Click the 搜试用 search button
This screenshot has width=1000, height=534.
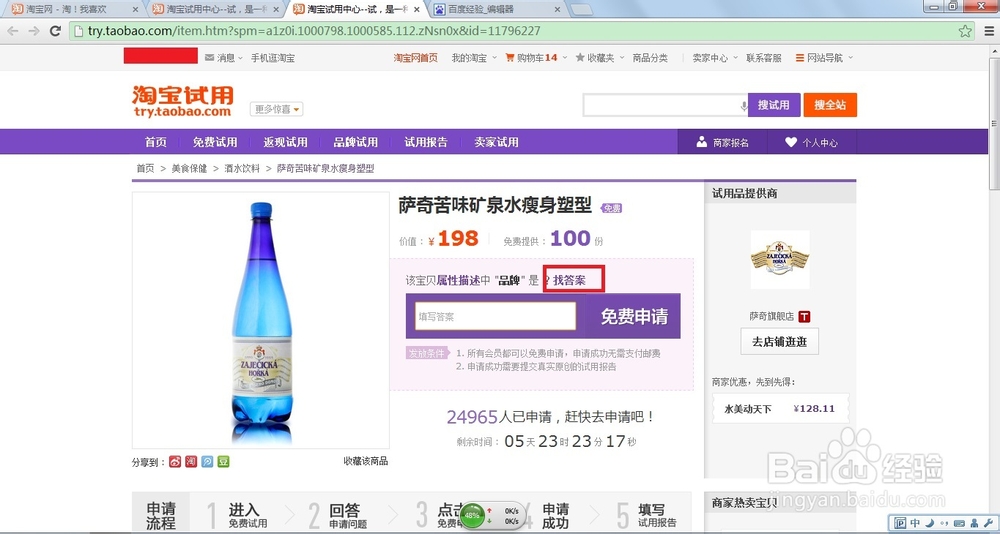[x=774, y=105]
